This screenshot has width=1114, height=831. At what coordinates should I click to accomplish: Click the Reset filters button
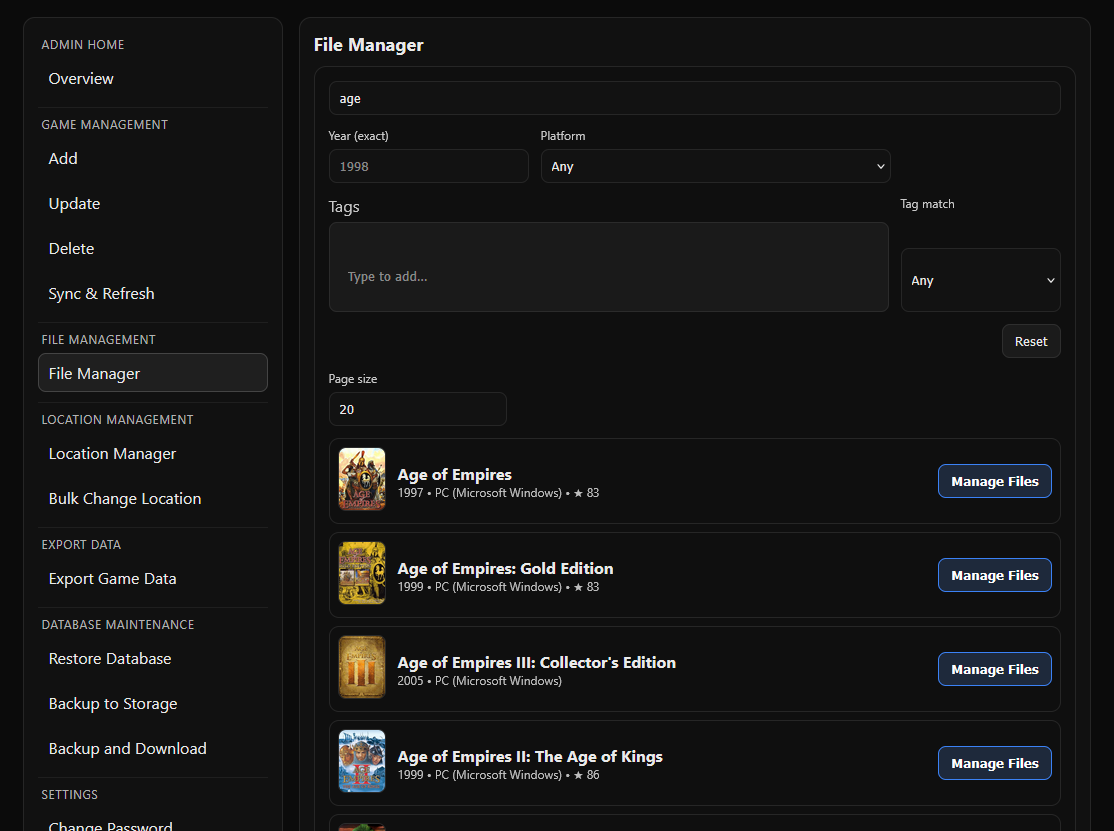pyautogui.click(x=1031, y=341)
